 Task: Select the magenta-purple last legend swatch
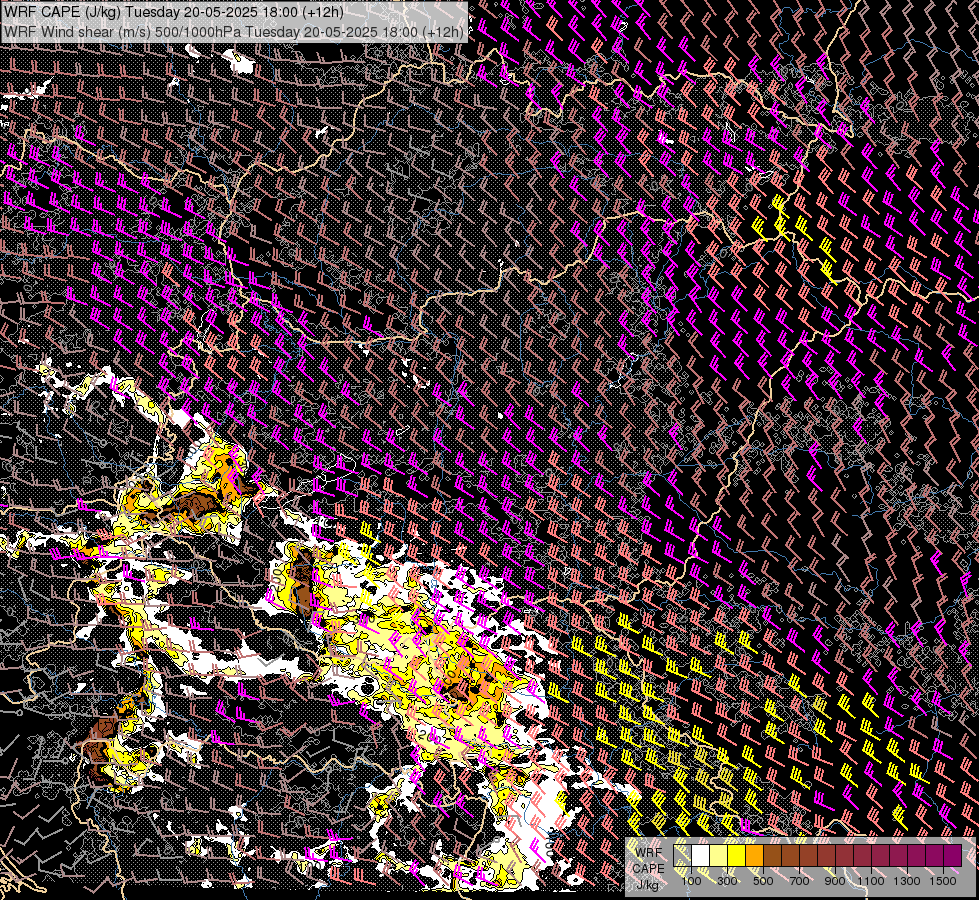(x=953, y=855)
